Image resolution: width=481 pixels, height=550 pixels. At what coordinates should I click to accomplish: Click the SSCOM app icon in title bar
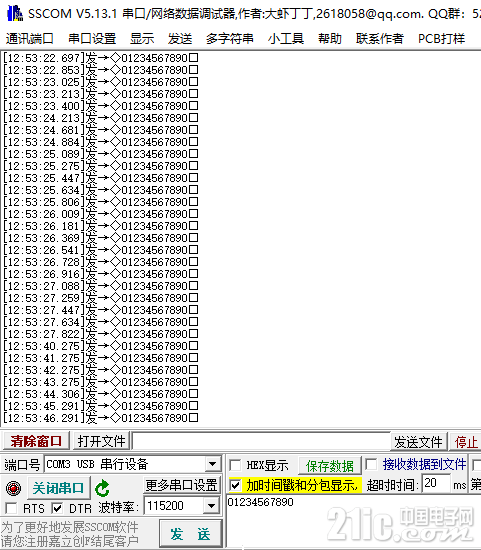tap(15, 13)
